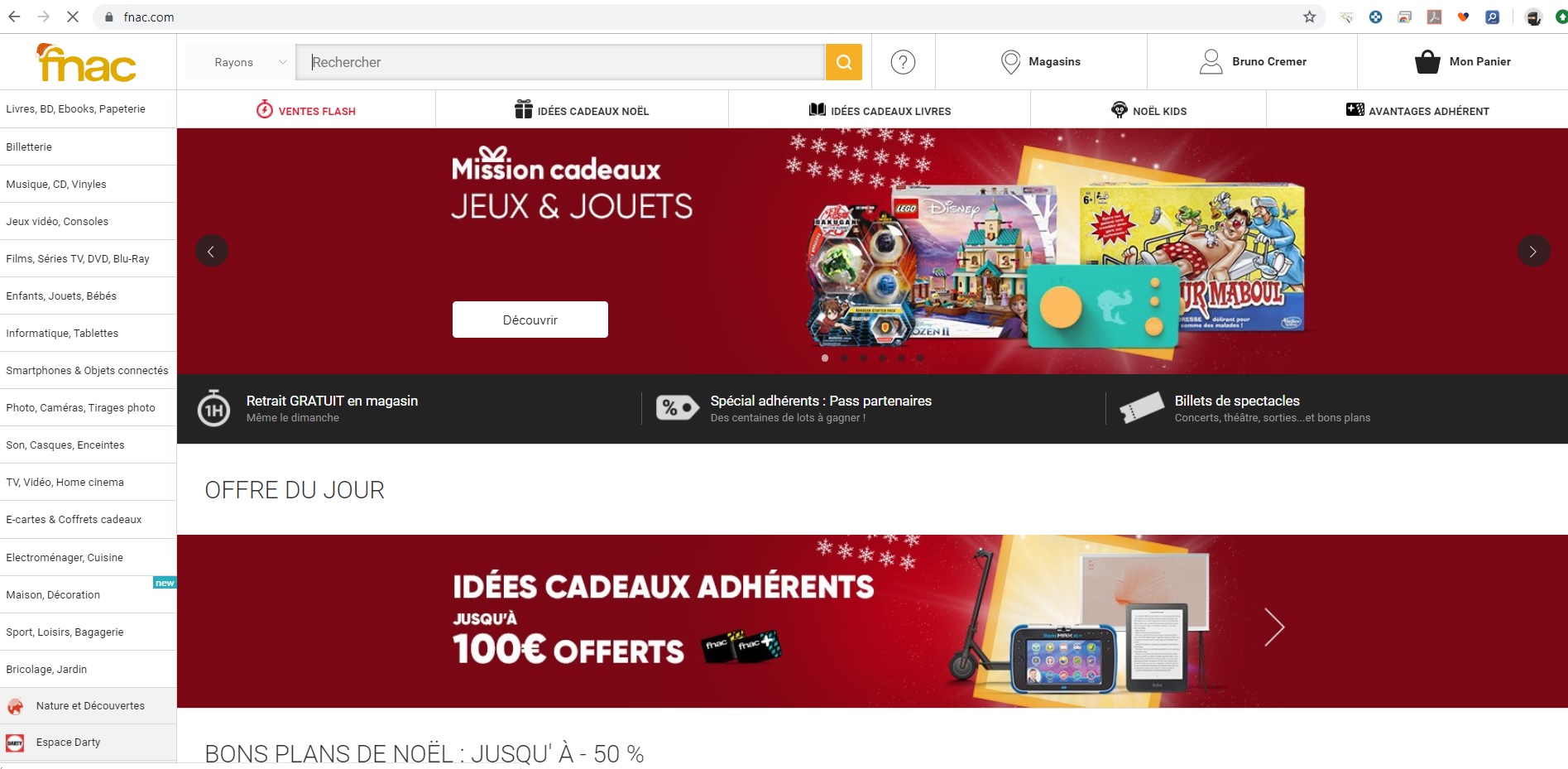Viewport: 1568px width, 769px height.
Task: Show next banner slide with right arrow
Action: coord(1533,251)
